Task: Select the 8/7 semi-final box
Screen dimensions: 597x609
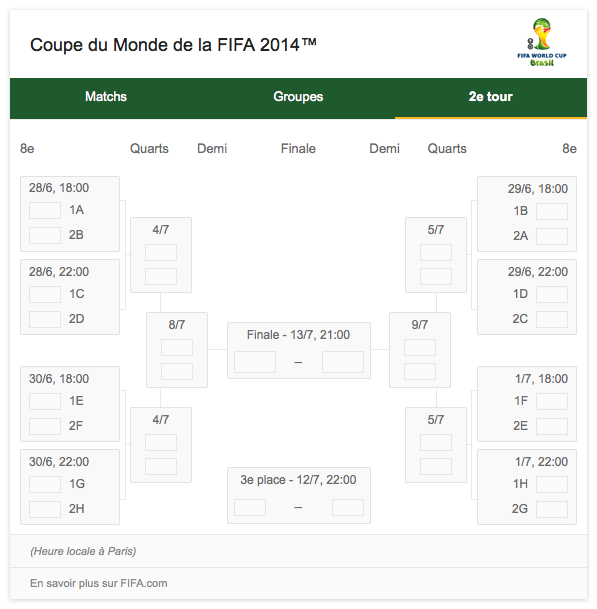Action: 177,350
